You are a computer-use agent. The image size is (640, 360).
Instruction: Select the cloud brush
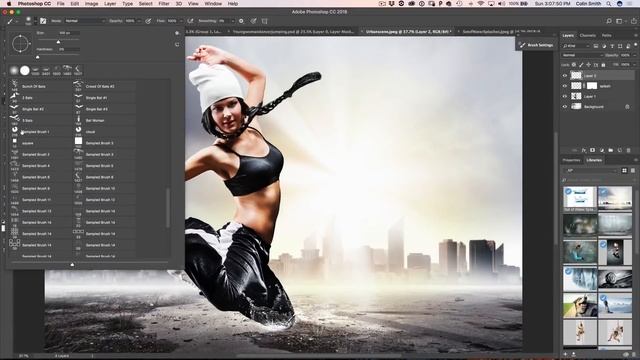tap(104, 132)
